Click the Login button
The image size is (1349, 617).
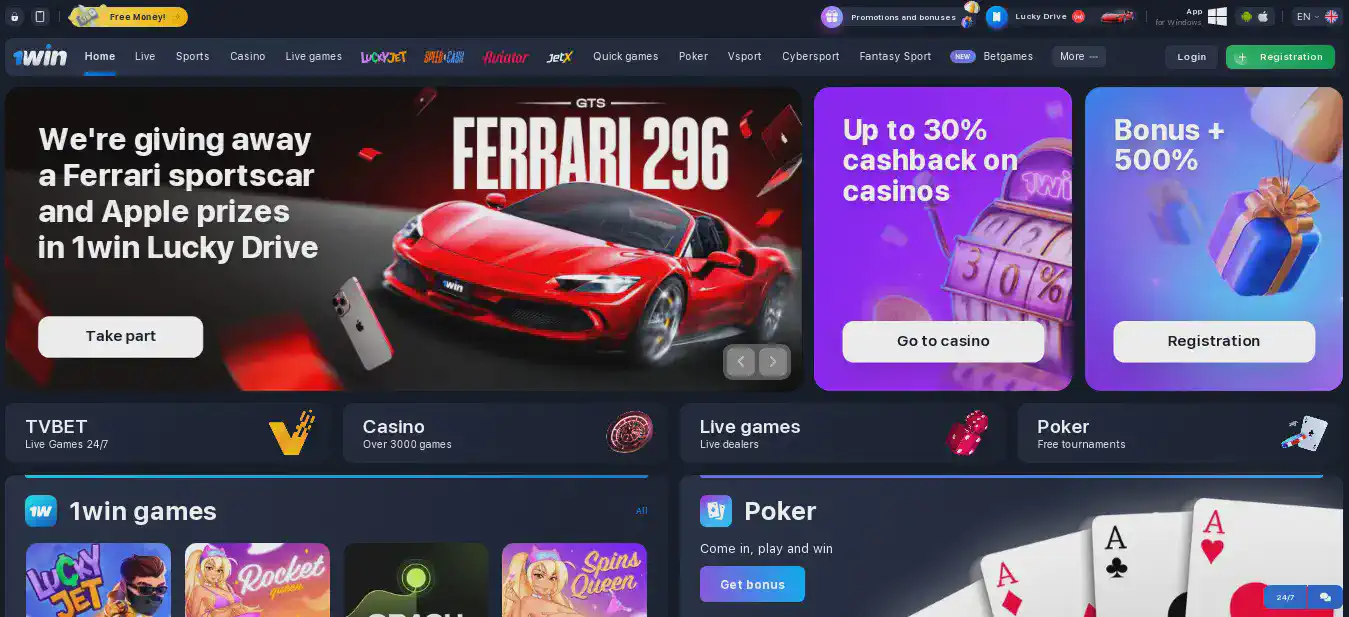[1191, 57]
